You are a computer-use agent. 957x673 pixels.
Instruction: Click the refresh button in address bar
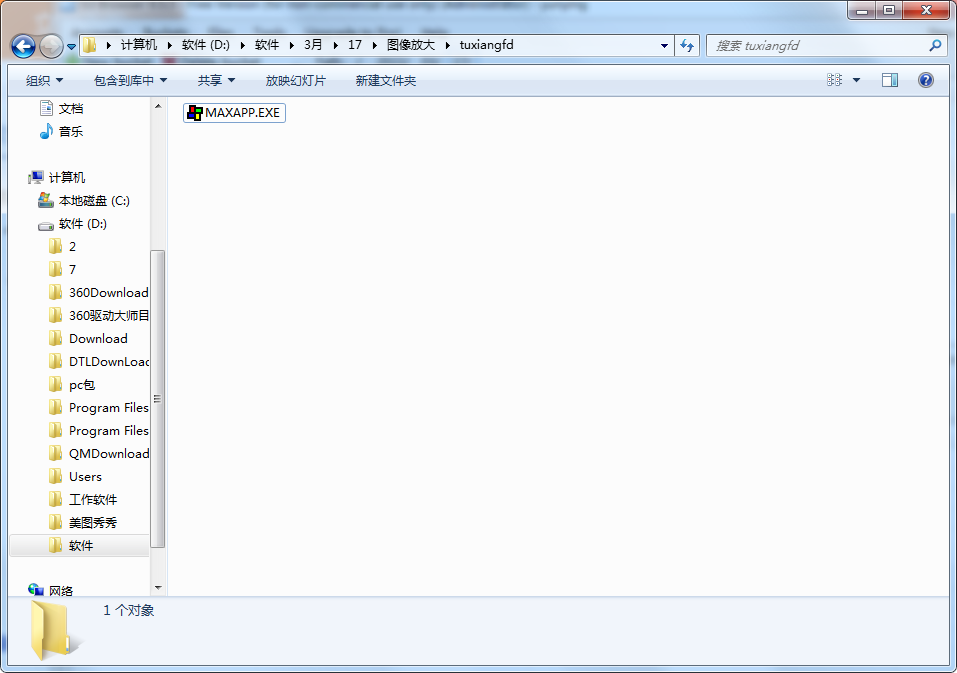click(x=687, y=46)
